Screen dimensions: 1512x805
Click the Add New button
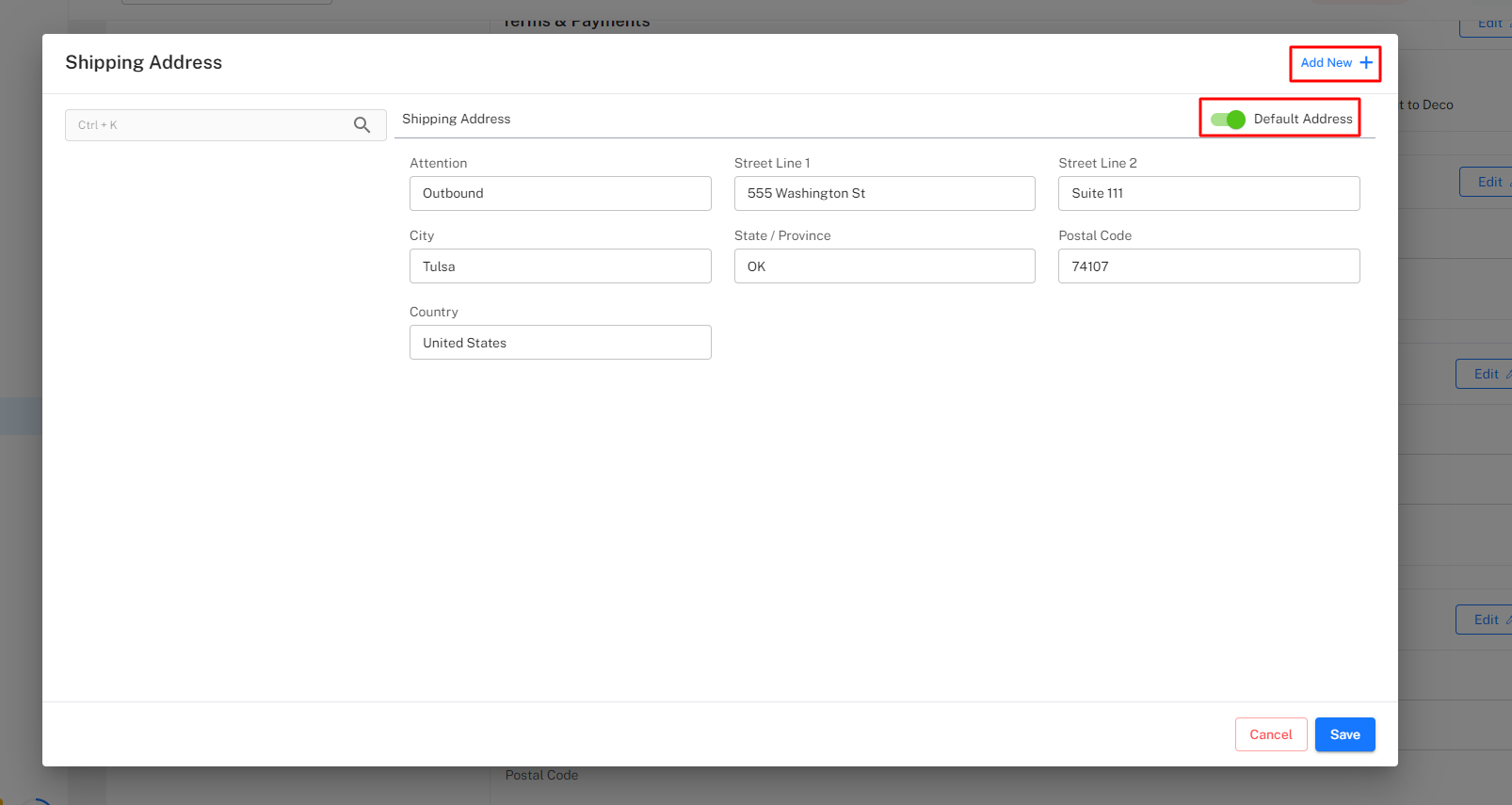[1336, 63]
